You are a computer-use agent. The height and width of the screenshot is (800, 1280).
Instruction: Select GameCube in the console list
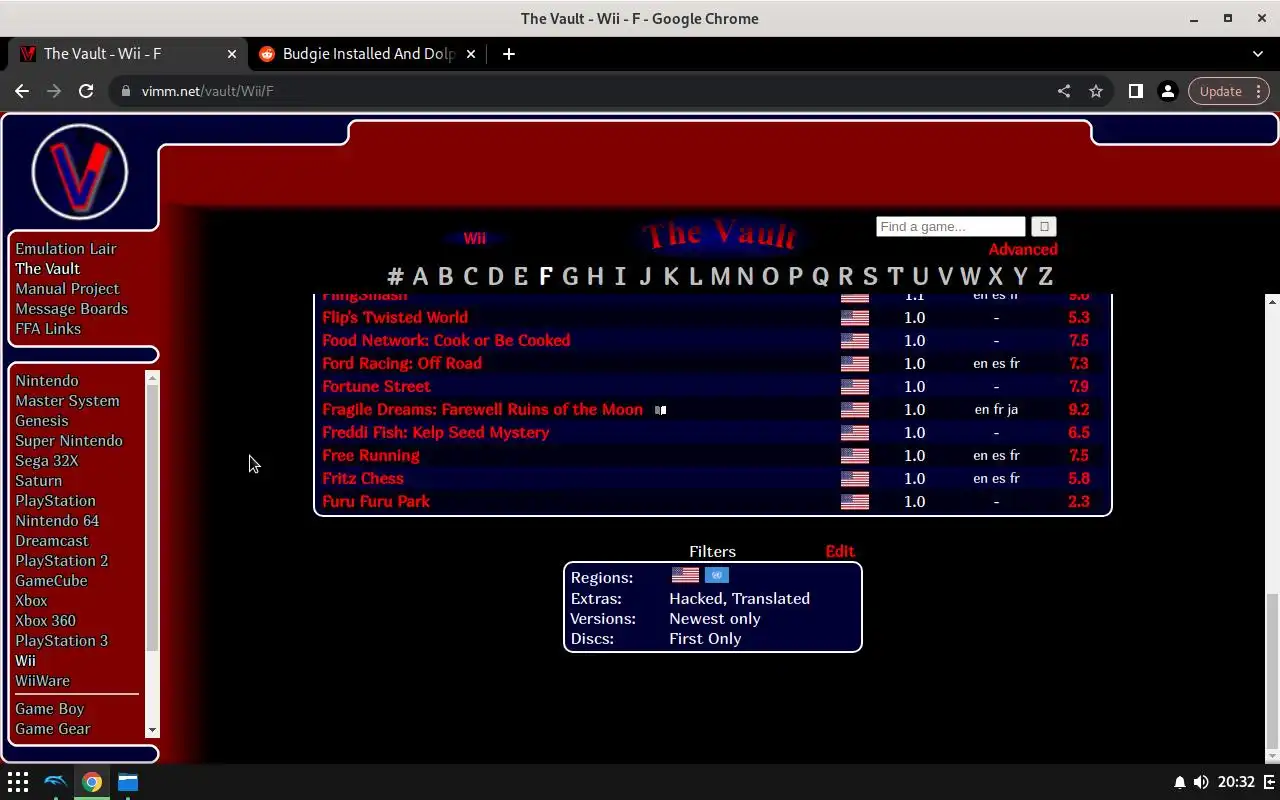51,581
